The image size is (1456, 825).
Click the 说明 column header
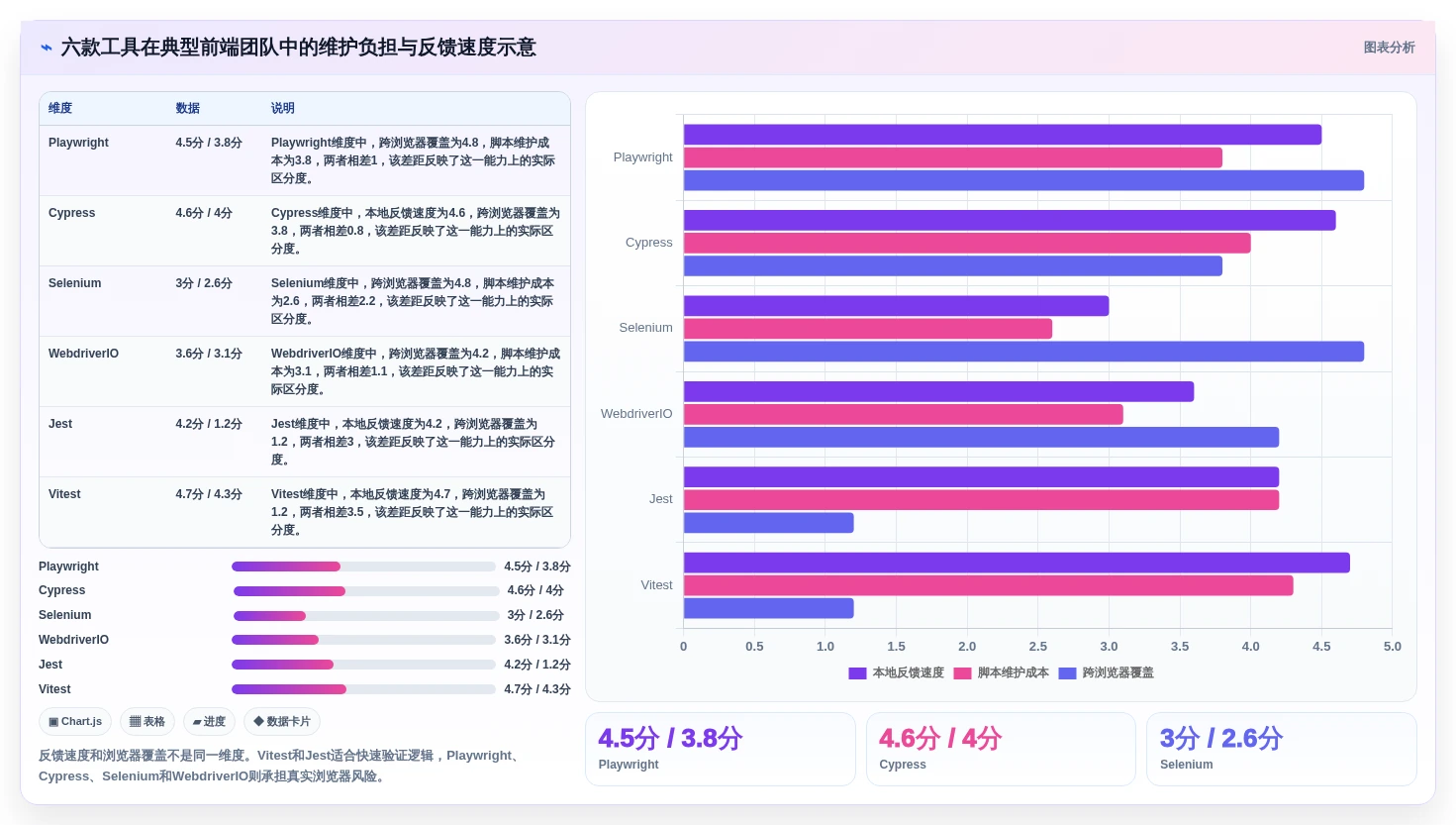tap(283, 108)
